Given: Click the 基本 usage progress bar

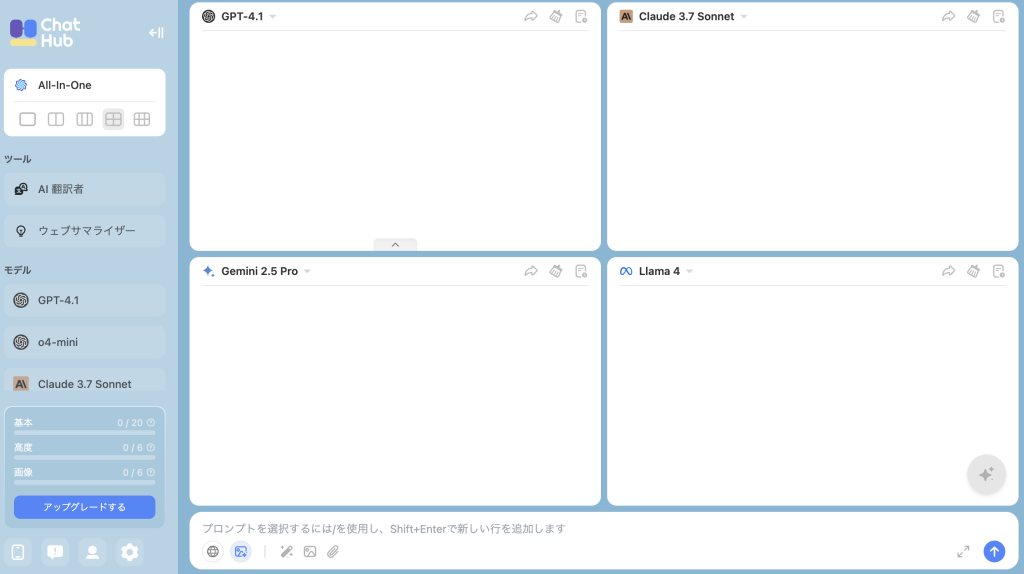Looking at the screenshot, I should [85, 433].
